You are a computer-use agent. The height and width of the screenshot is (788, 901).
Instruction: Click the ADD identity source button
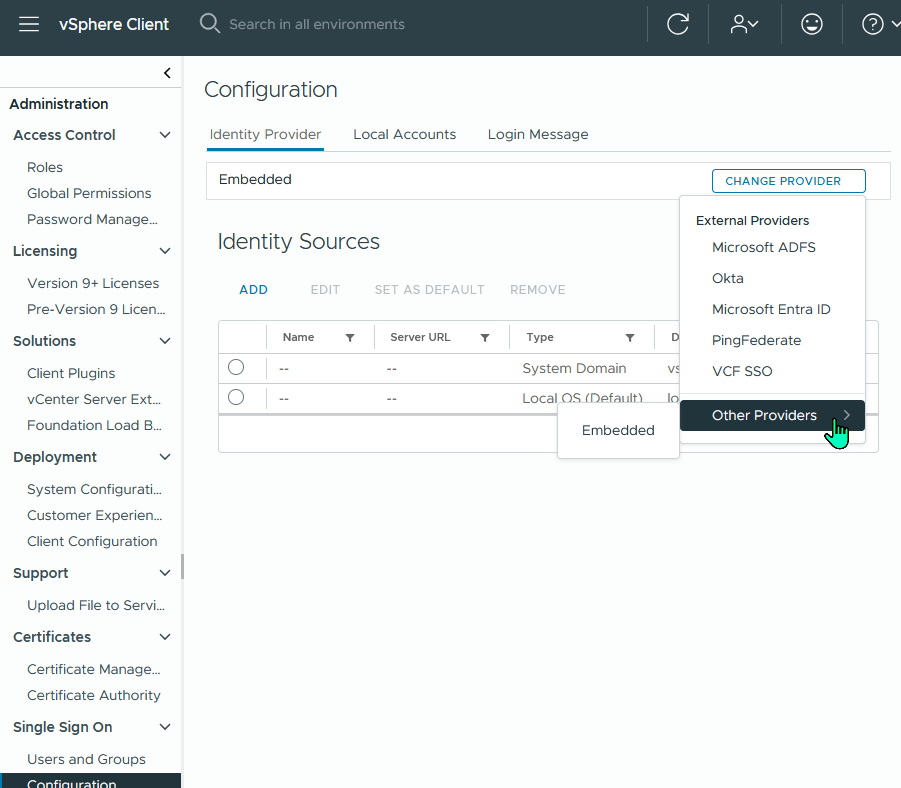pyautogui.click(x=253, y=290)
